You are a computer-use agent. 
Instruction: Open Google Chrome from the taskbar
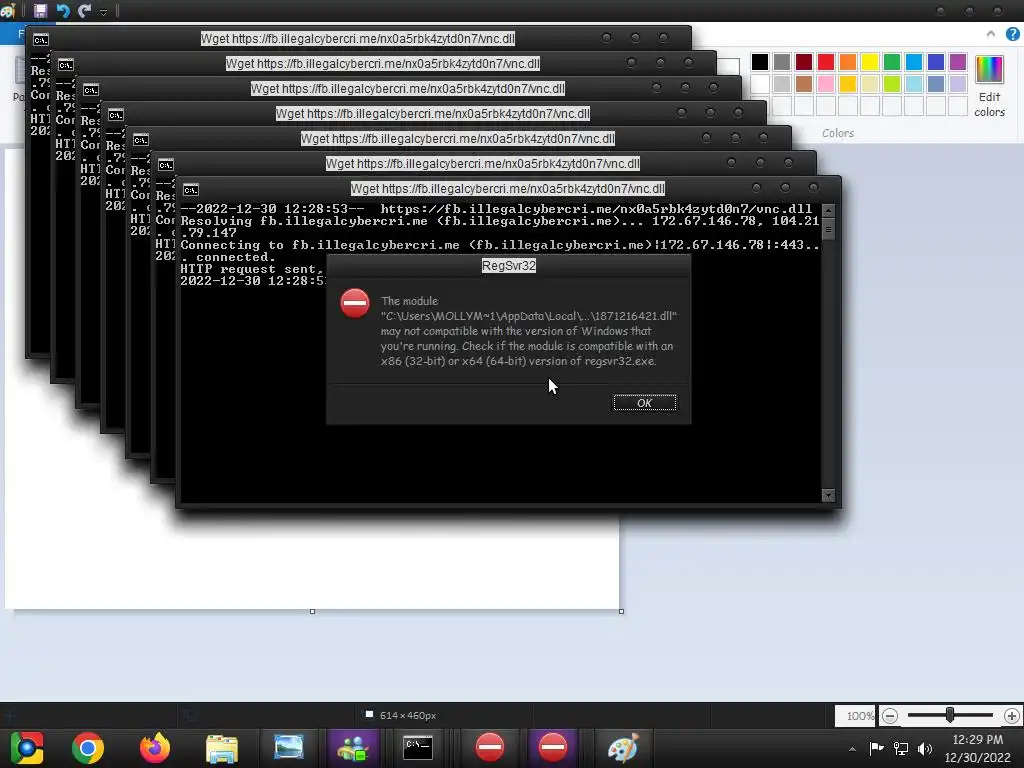pos(88,748)
